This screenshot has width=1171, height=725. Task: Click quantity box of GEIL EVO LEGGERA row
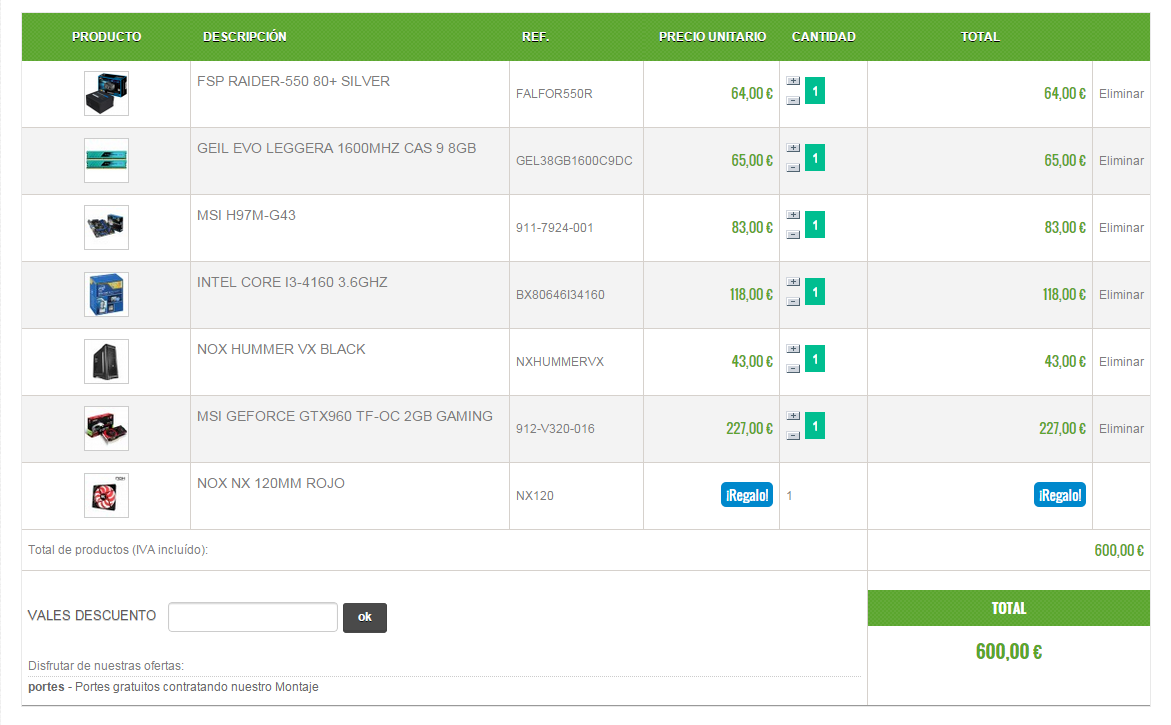coord(815,158)
